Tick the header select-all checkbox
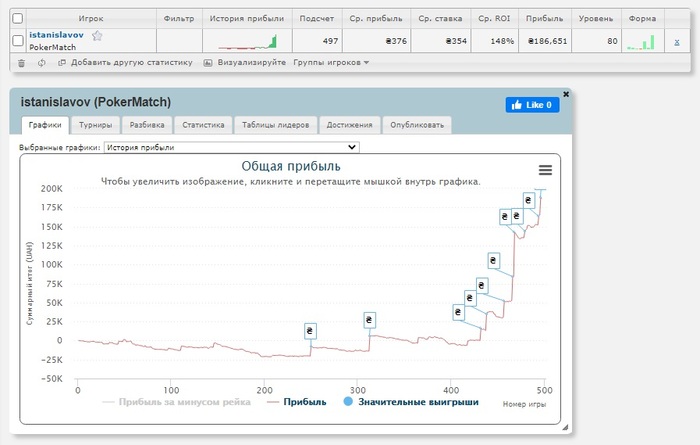 [17, 18]
